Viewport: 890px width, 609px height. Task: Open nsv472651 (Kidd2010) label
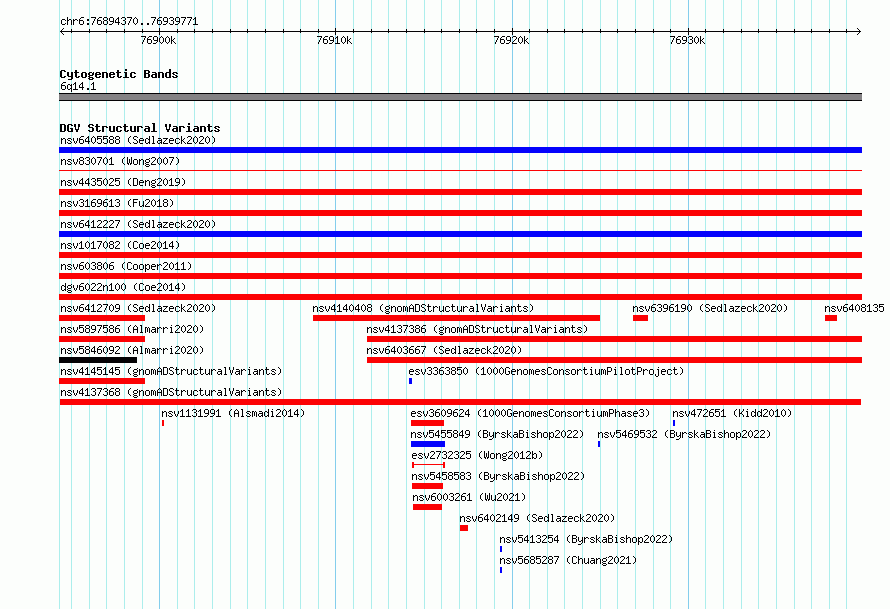pos(732,413)
